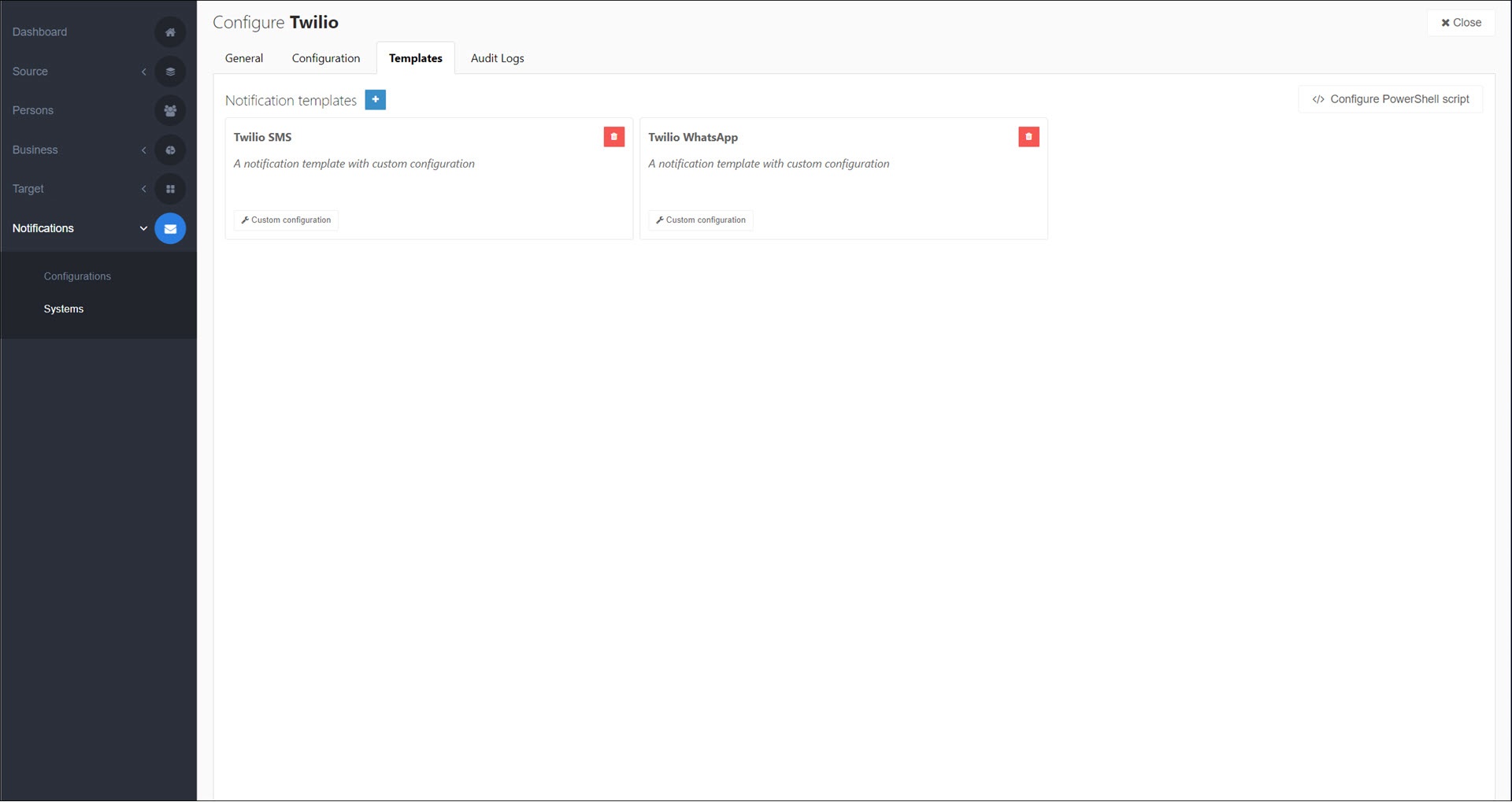The width and height of the screenshot is (1512, 802).
Task: Open Configurations under Notifications
Action: [77, 276]
